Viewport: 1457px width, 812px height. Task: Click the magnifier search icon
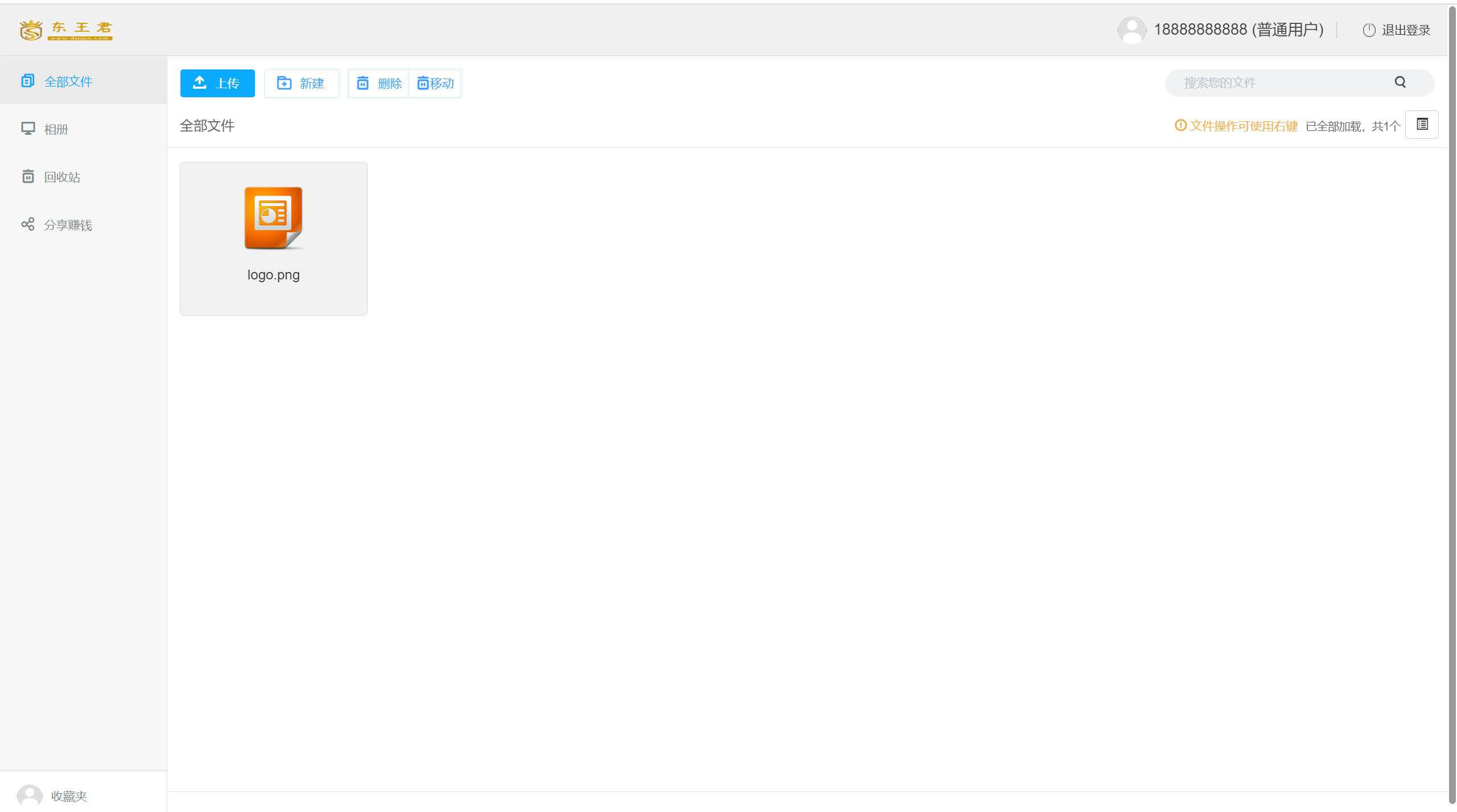1401,83
